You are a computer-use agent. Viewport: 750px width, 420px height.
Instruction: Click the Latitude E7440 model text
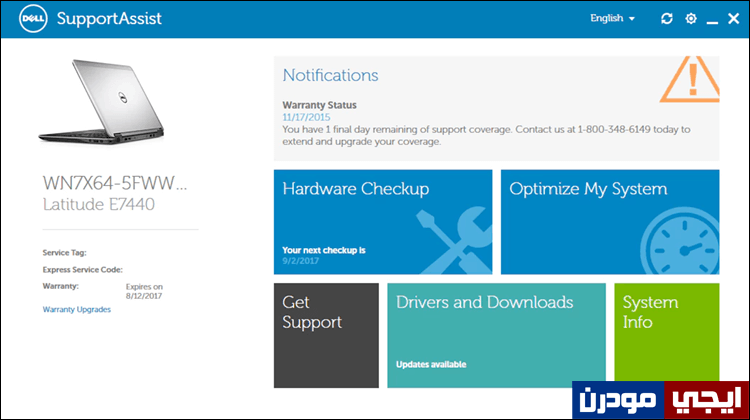[x=99, y=204]
